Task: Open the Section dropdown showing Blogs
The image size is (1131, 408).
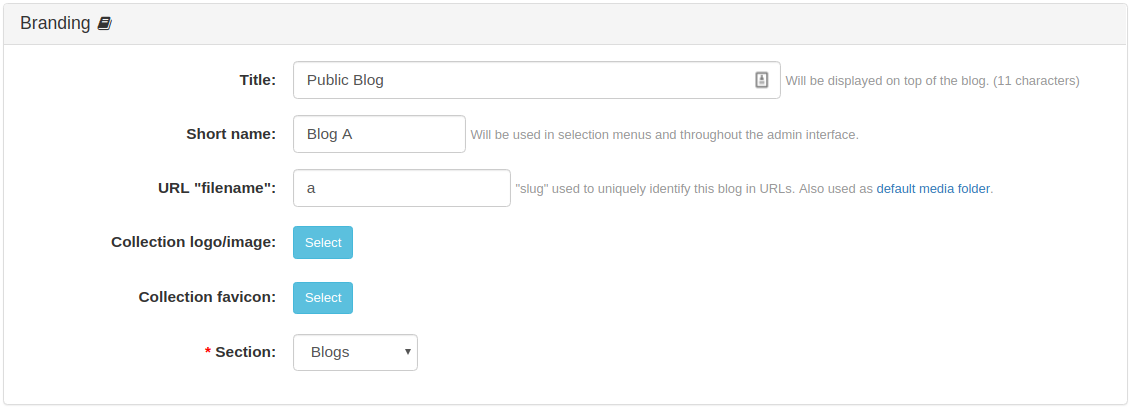Action: point(356,352)
